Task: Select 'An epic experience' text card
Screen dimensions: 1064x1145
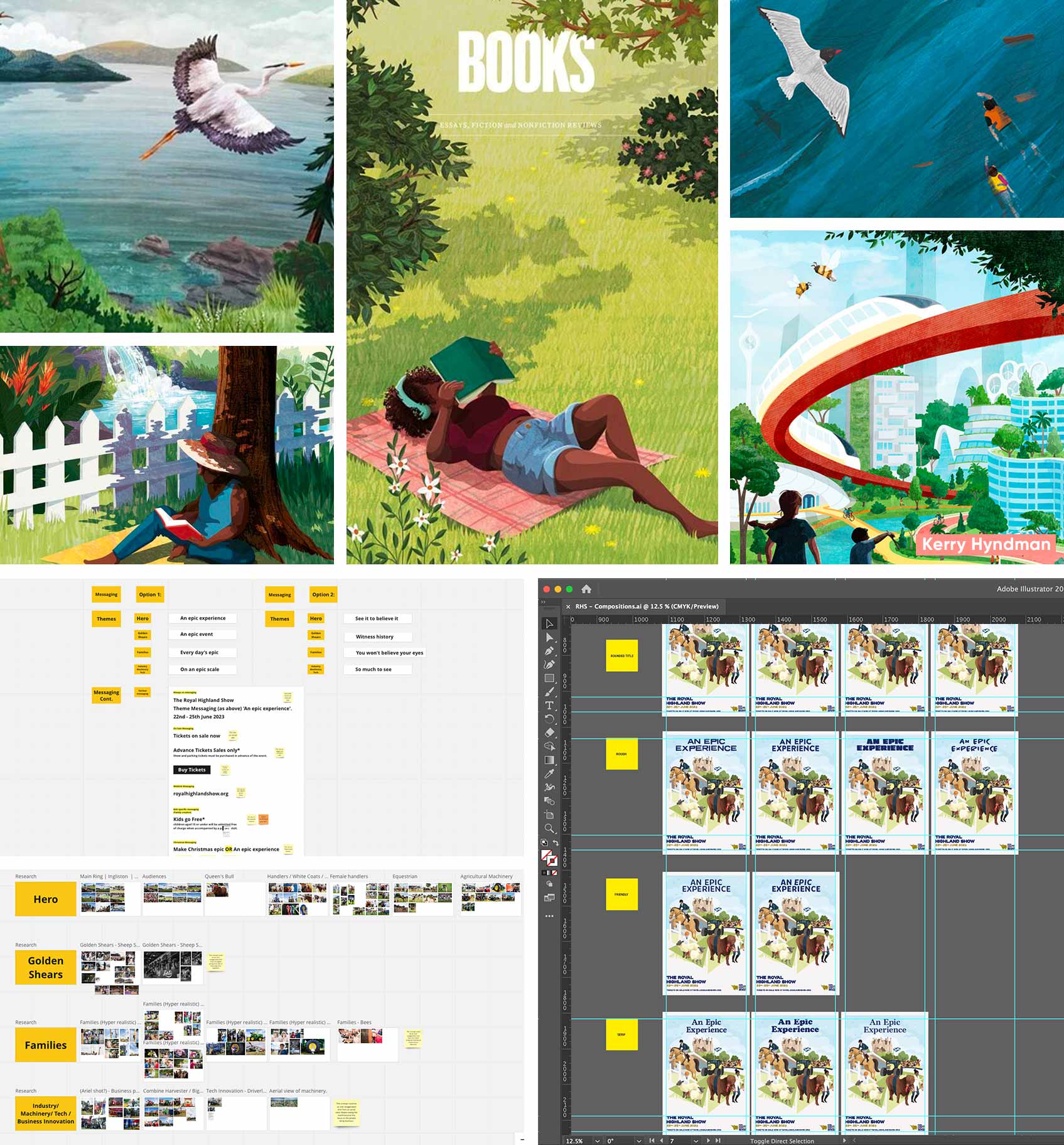Action: pos(203,618)
